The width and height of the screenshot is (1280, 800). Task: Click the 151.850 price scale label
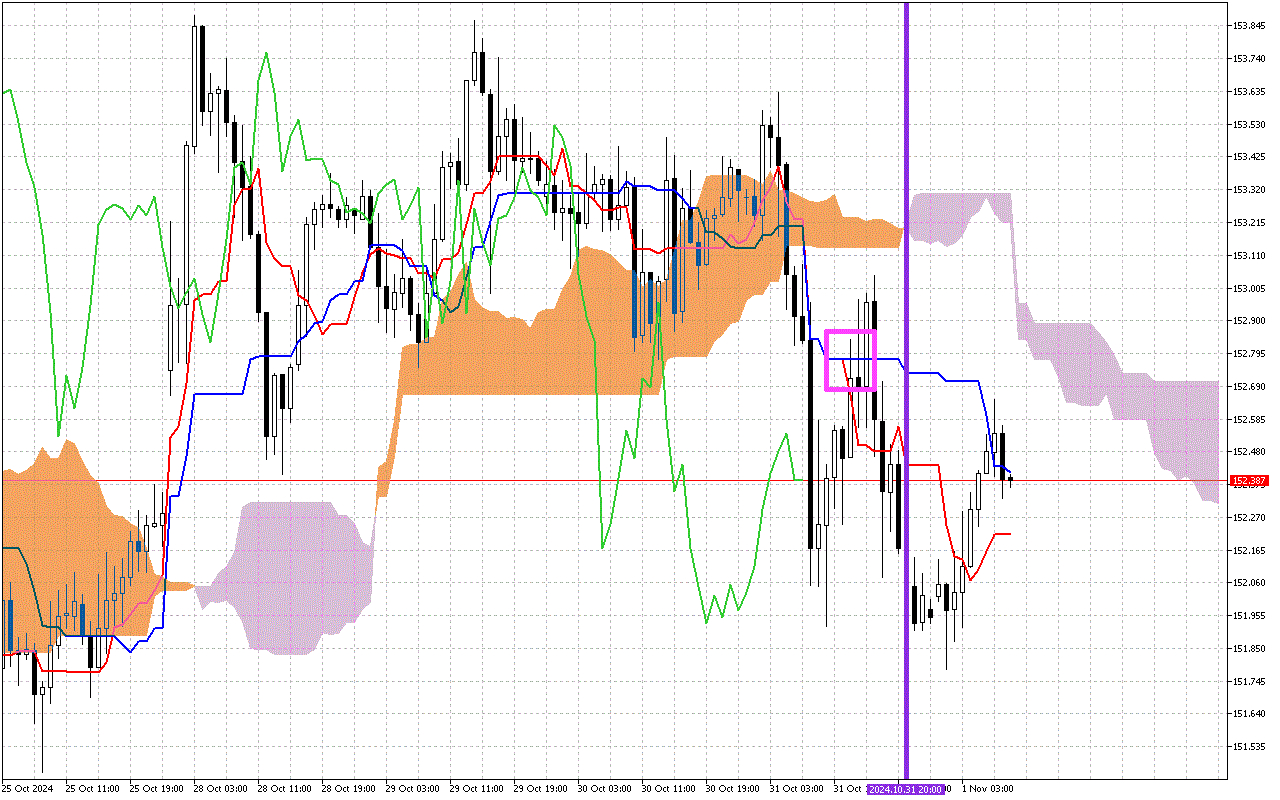tap(1250, 649)
